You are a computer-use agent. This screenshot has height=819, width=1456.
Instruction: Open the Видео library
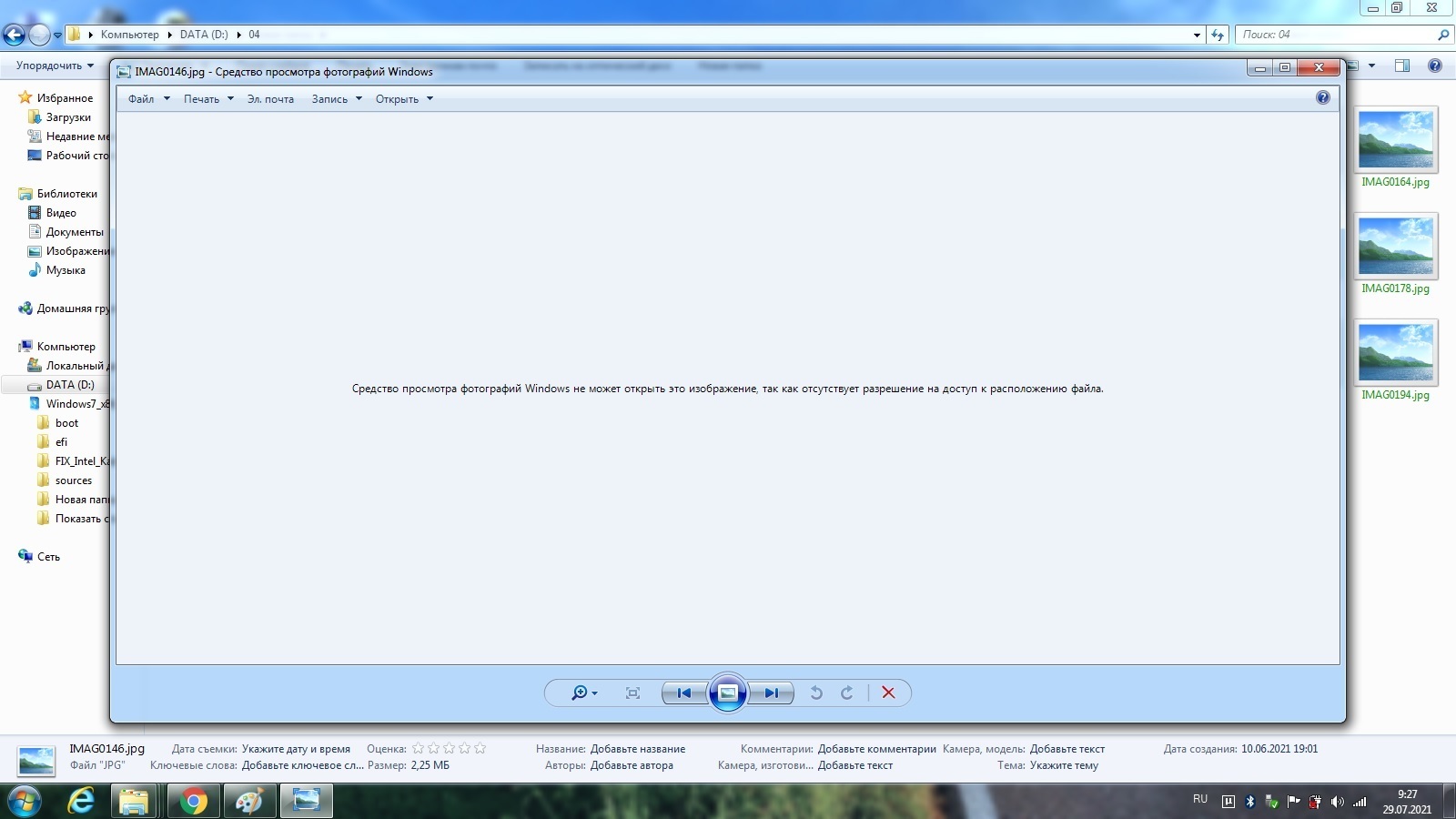pyautogui.click(x=61, y=213)
